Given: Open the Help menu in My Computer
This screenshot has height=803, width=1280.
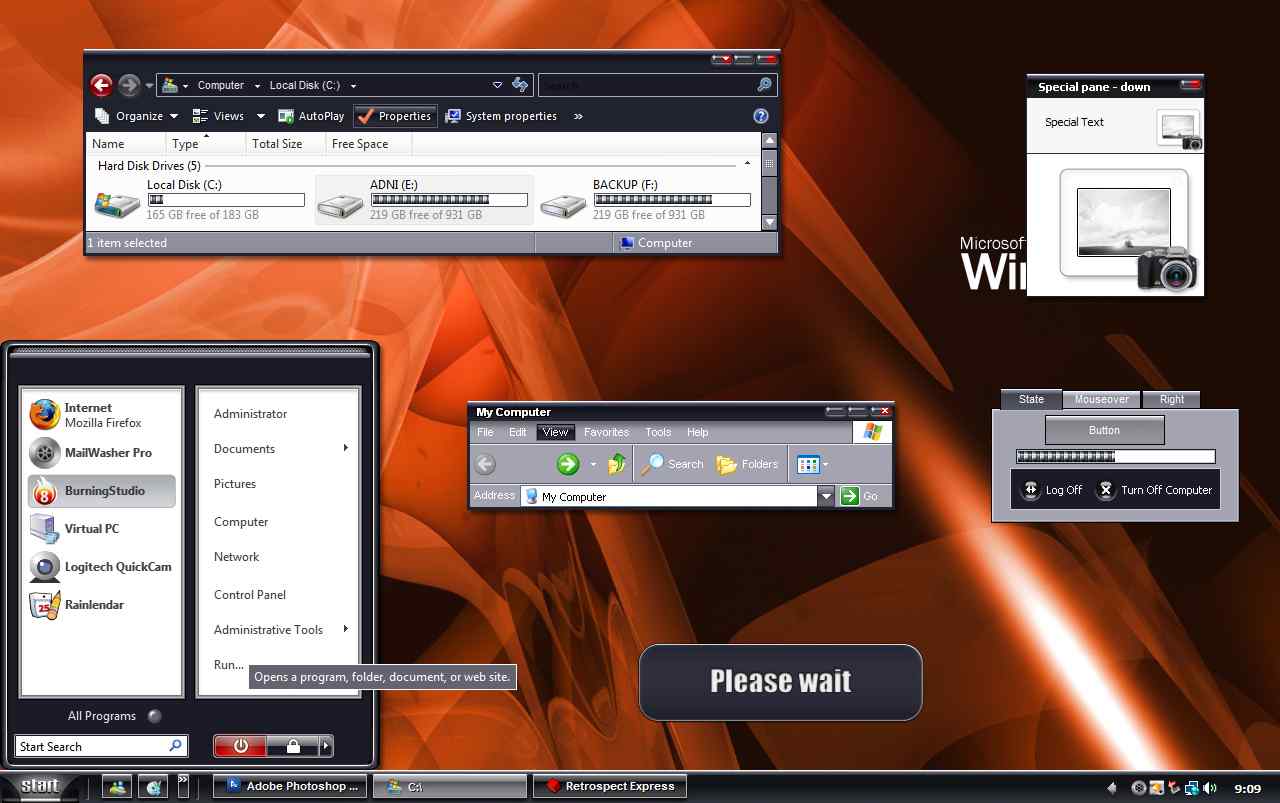Looking at the screenshot, I should point(697,432).
